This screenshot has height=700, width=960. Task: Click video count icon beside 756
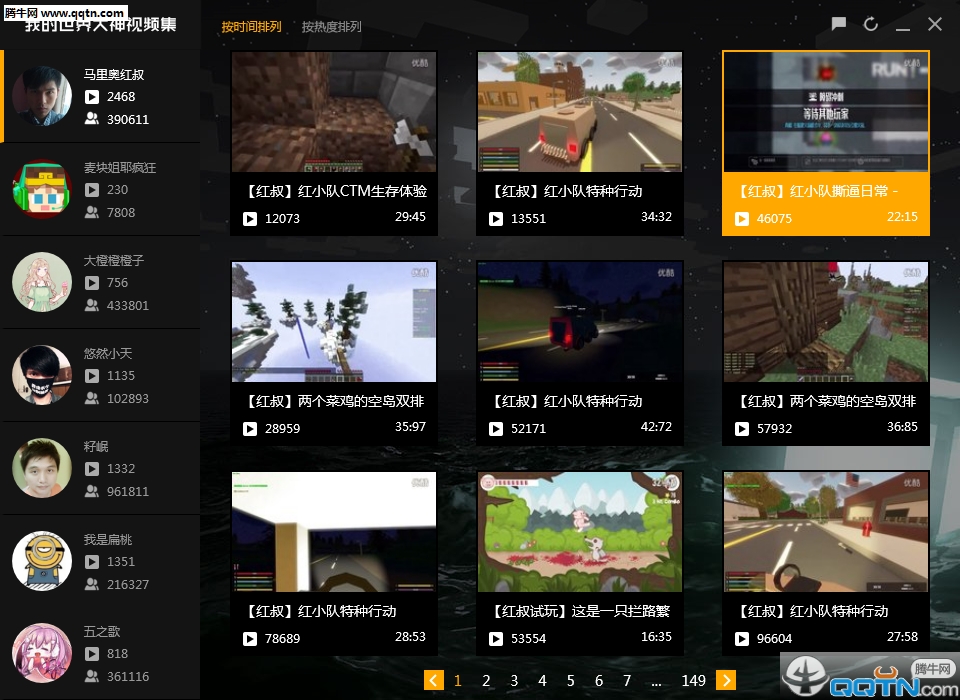92,283
